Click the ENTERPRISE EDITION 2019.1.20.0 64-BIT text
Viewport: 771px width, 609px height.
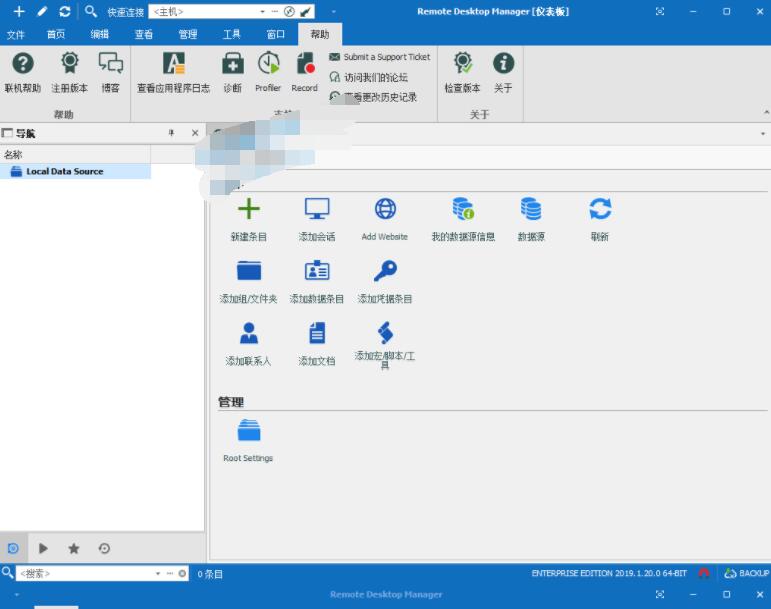point(609,573)
